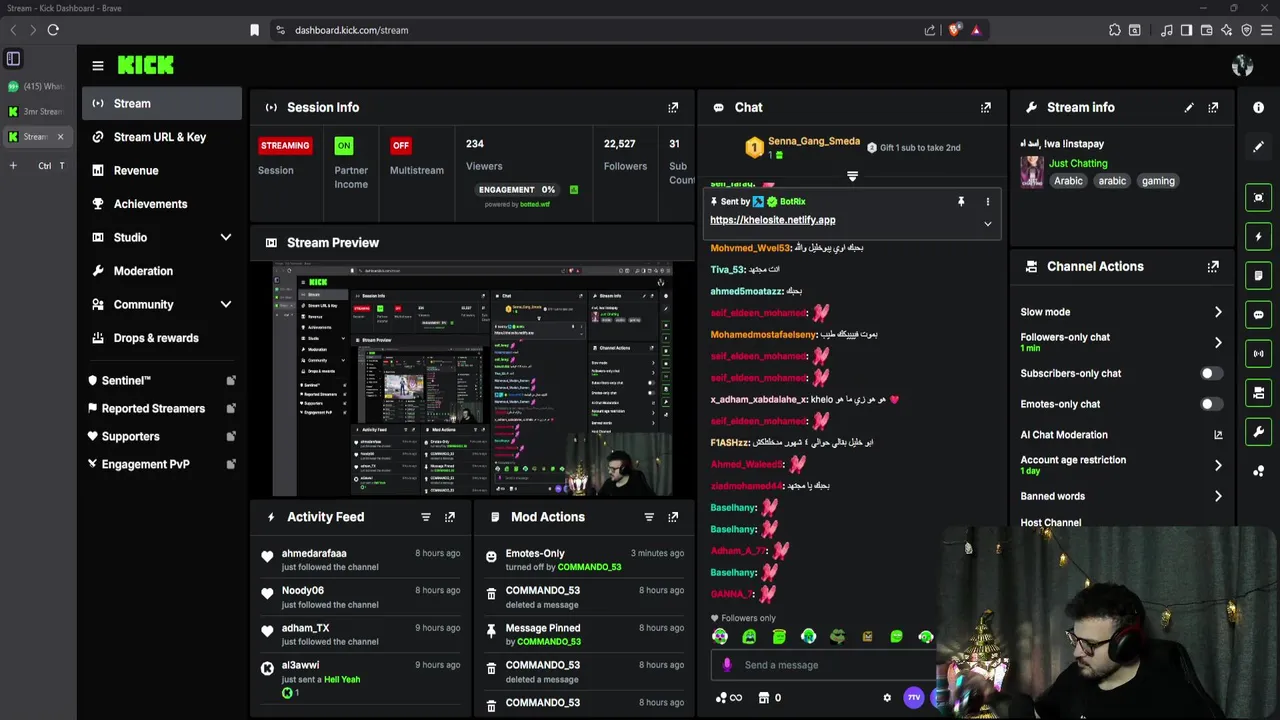Open Supporters link

tap(160, 436)
